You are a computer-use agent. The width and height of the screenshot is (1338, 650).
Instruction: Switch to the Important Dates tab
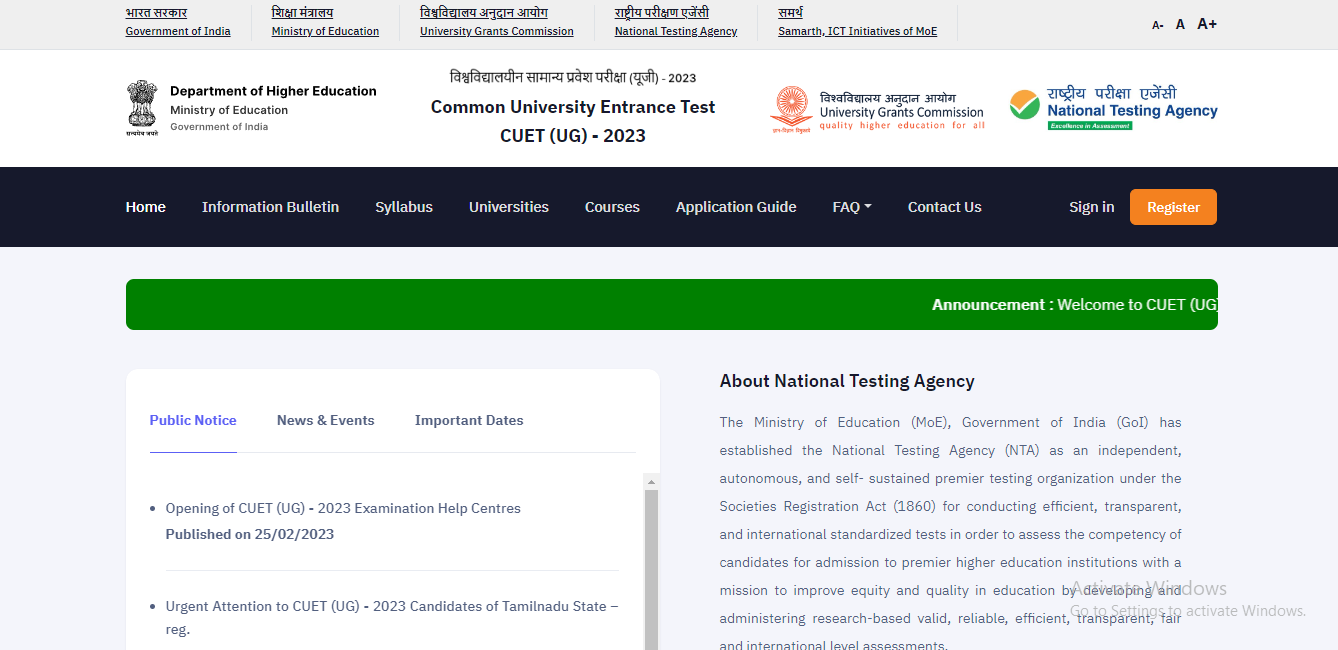[x=469, y=420]
